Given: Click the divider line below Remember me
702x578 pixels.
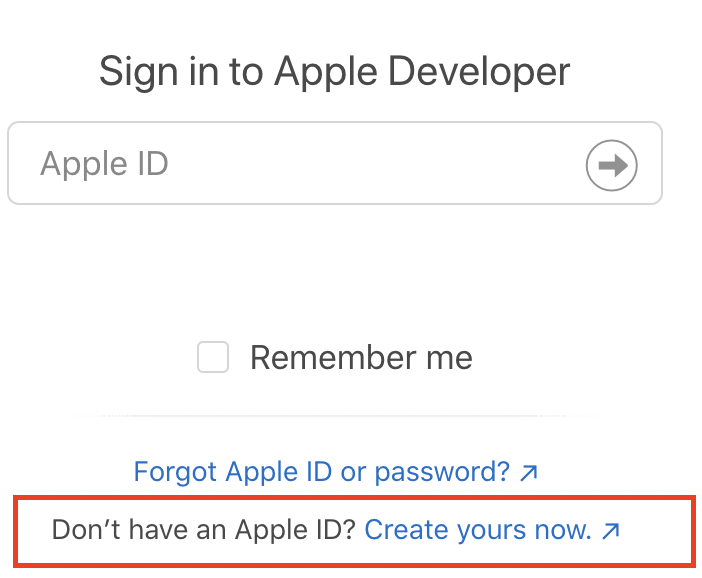Looking at the screenshot, I should tap(333, 416).
